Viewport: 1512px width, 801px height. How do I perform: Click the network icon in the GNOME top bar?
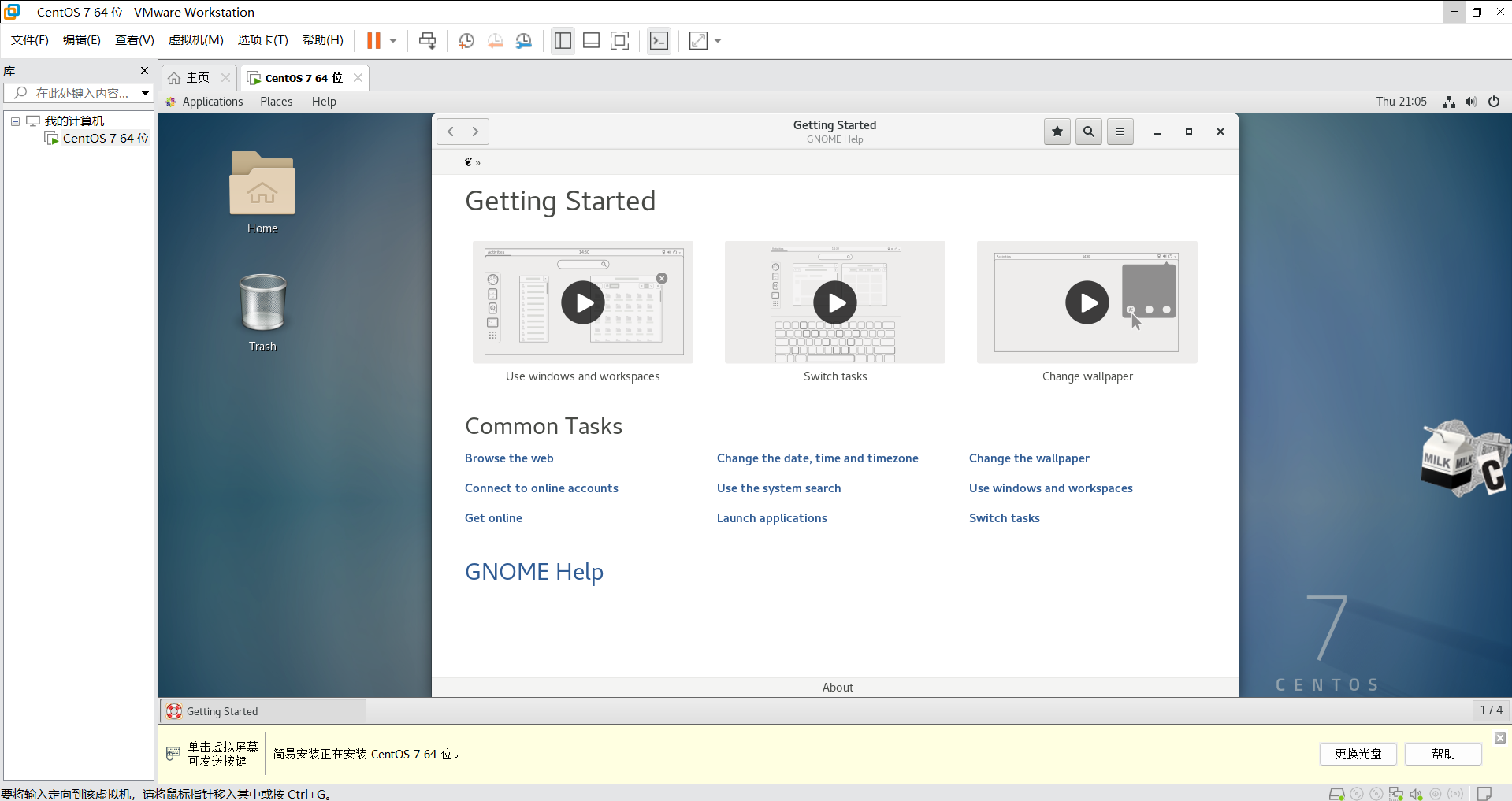click(x=1449, y=102)
